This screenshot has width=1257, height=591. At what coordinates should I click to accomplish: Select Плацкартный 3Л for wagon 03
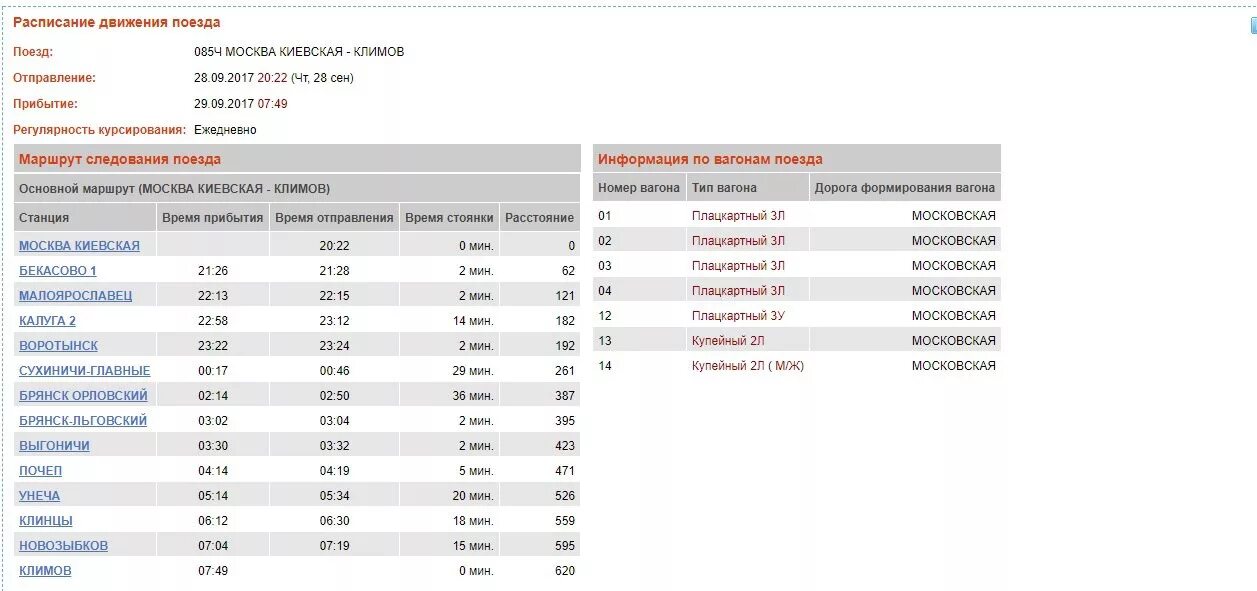pos(738,266)
